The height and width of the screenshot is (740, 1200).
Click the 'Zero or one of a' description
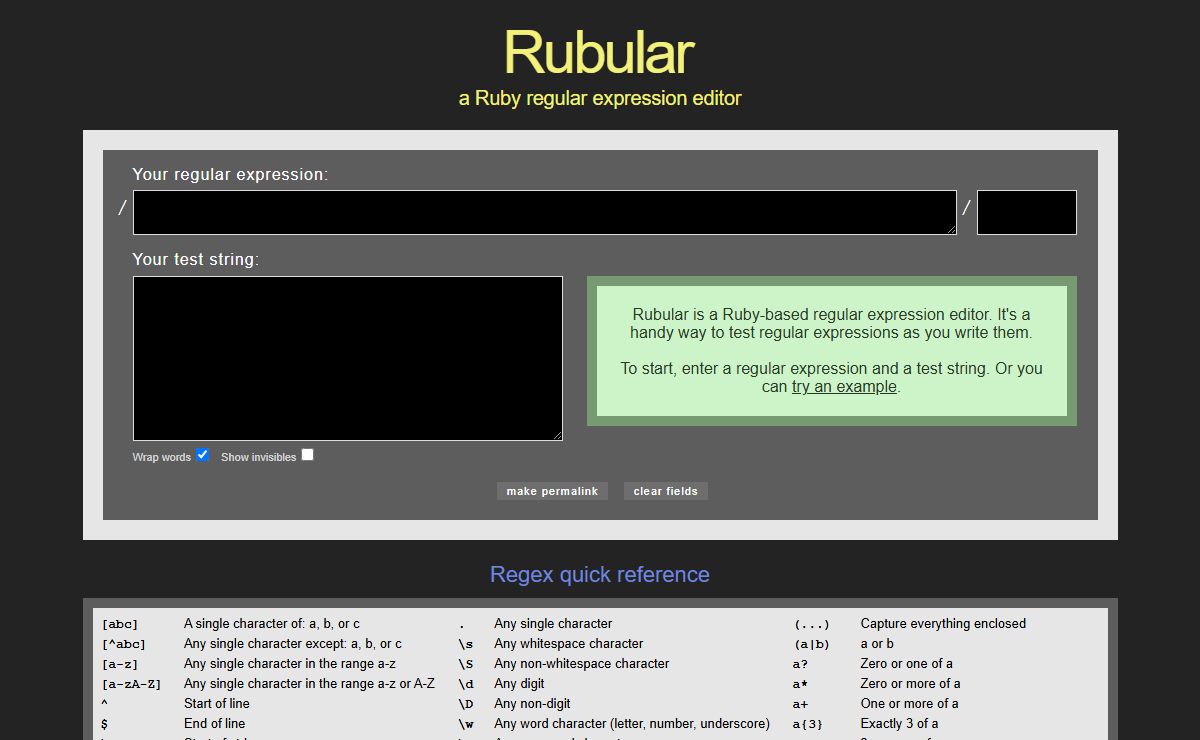click(906, 664)
